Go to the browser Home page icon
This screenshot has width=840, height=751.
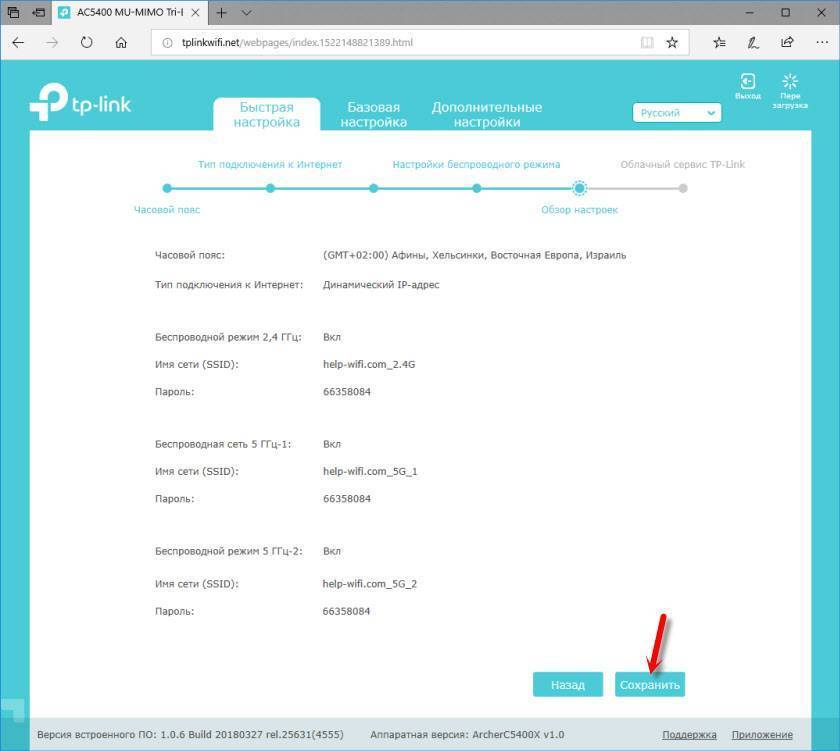pyautogui.click(x=121, y=42)
